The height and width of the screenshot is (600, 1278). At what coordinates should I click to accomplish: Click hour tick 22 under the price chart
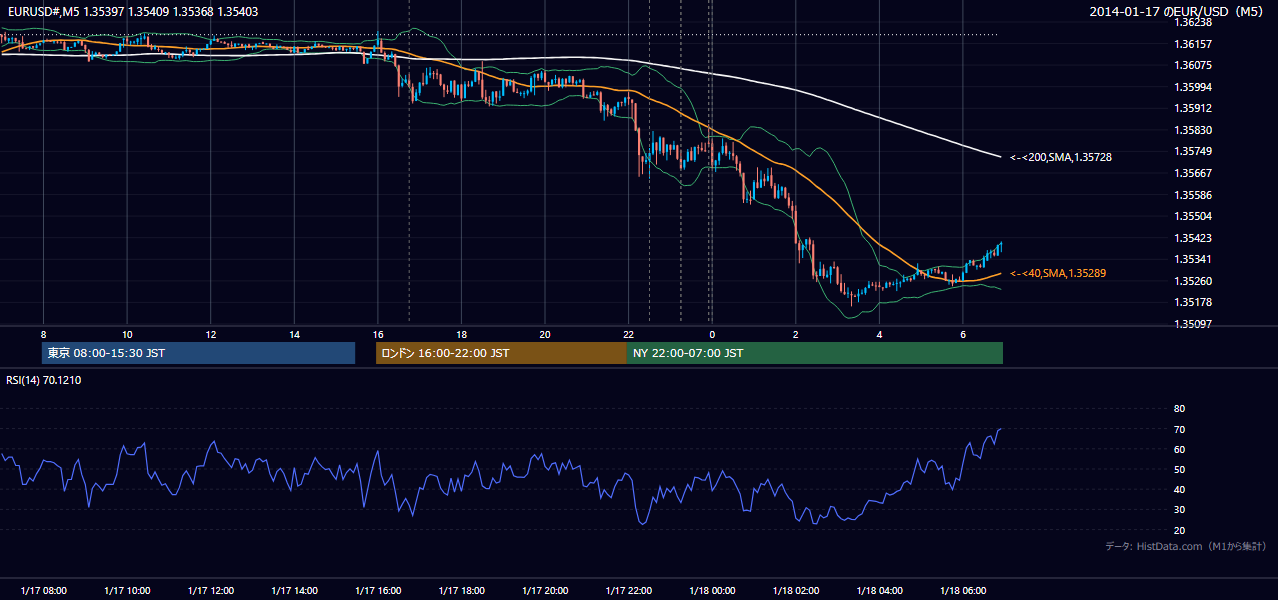(x=628, y=334)
